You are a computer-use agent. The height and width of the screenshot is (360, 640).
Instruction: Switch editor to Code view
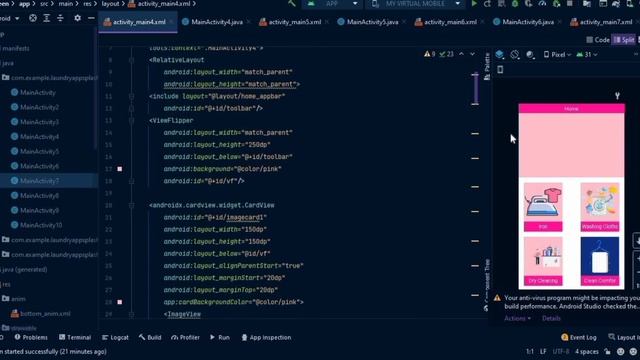pyautogui.click(x=598, y=40)
